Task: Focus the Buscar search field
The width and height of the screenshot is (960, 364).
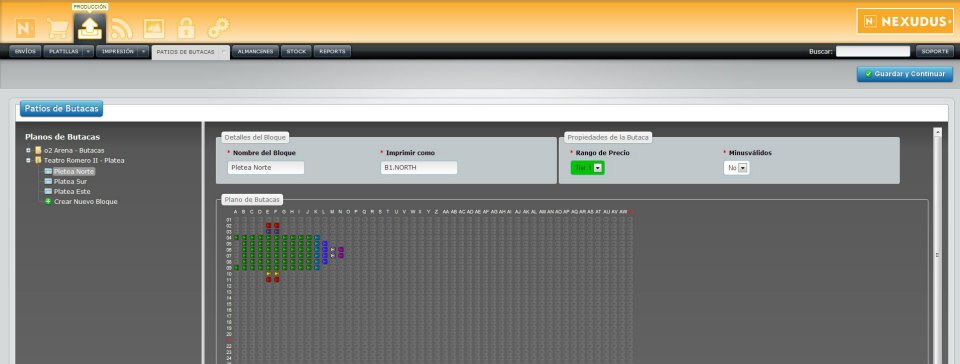Action: tap(872, 51)
